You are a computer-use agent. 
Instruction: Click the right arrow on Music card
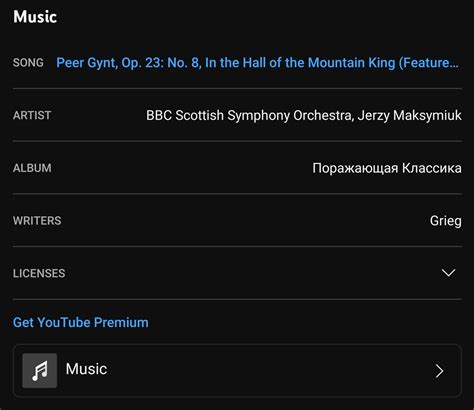(x=439, y=371)
